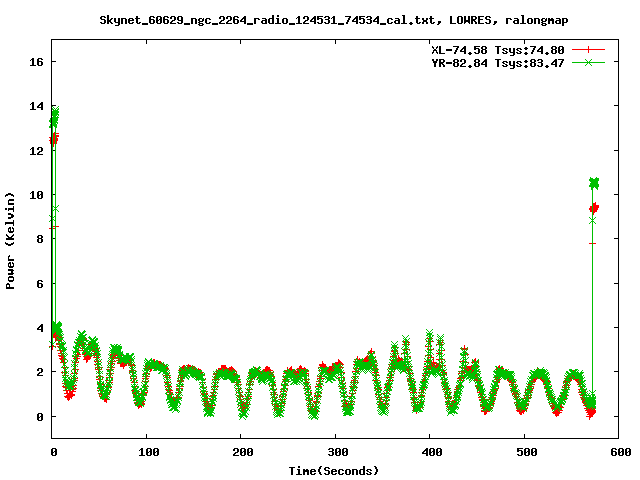Click the x-axis tick label 200
This screenshot has height=480, width=640.
point(243,452)
